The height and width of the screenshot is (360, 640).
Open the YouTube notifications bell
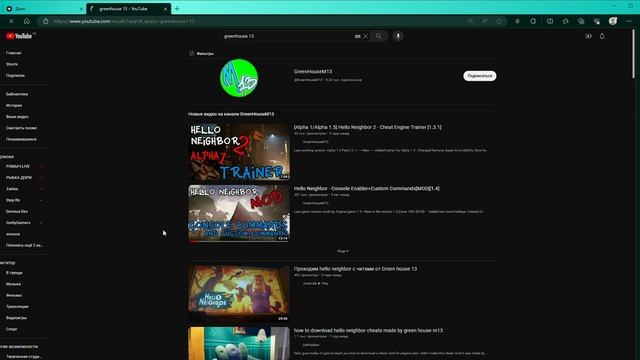point(602,36)
